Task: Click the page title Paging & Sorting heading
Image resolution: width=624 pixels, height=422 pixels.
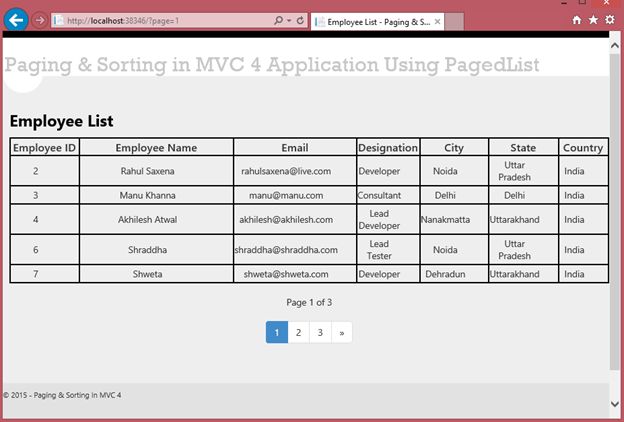Action: pyautogui.click(x=272, y=65)
